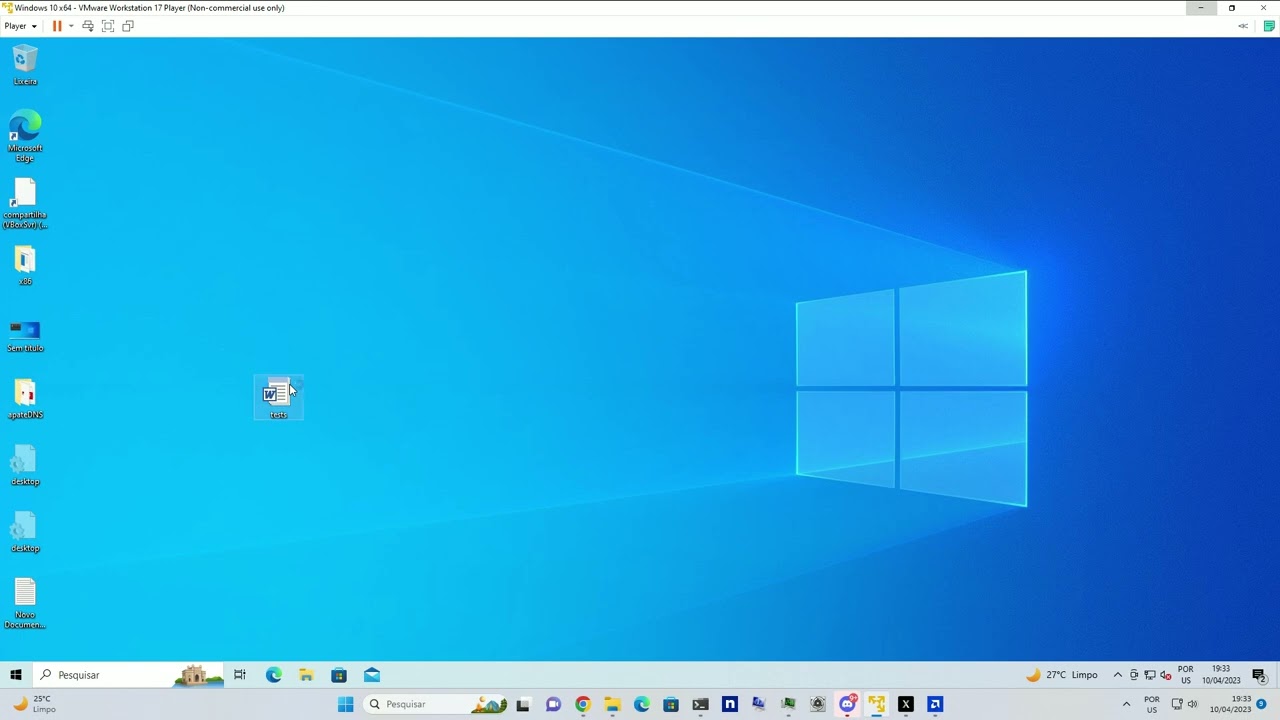This screenshot has width=1280, height=720.
Task: Open the guest Windows 10 Start button
Action: pyautogui.click(x=16, y=675)
